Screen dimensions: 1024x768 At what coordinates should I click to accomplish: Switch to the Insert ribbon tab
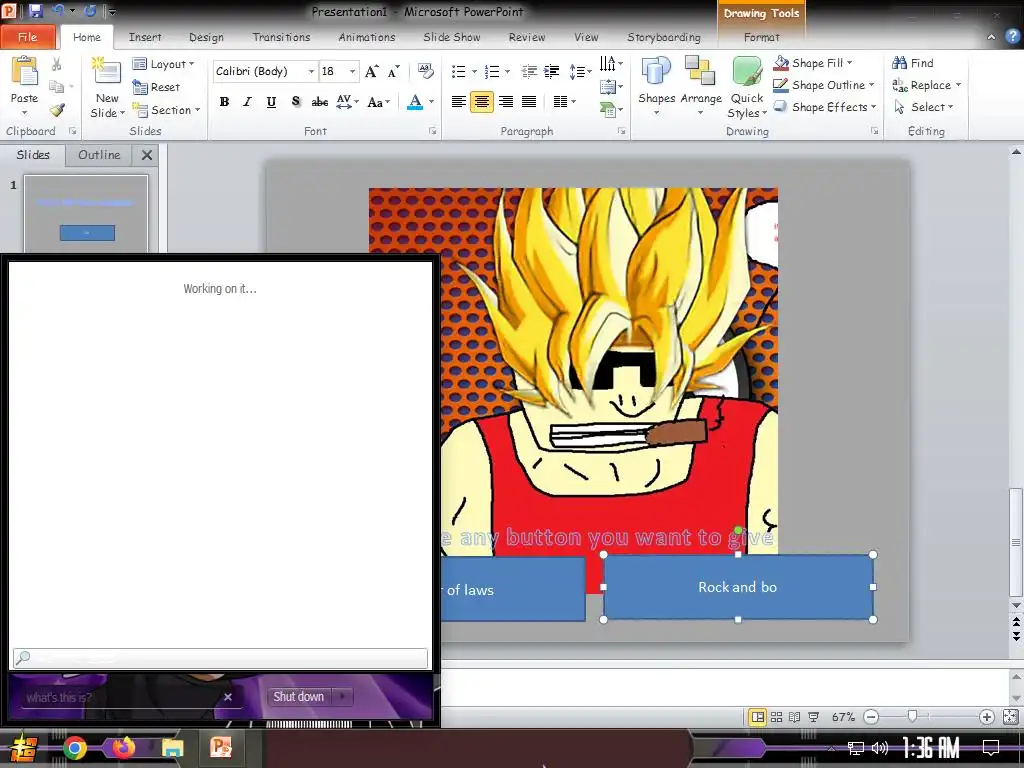coord(145,37)
